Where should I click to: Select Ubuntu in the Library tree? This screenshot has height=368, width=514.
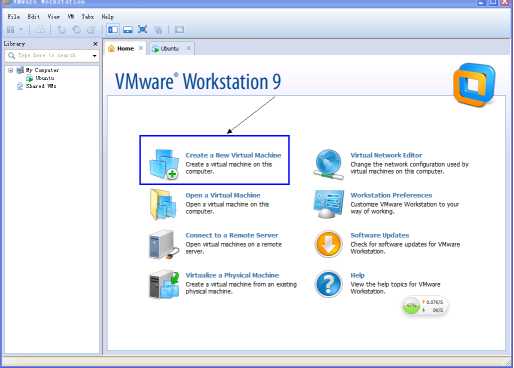click(x=45, y=78)
